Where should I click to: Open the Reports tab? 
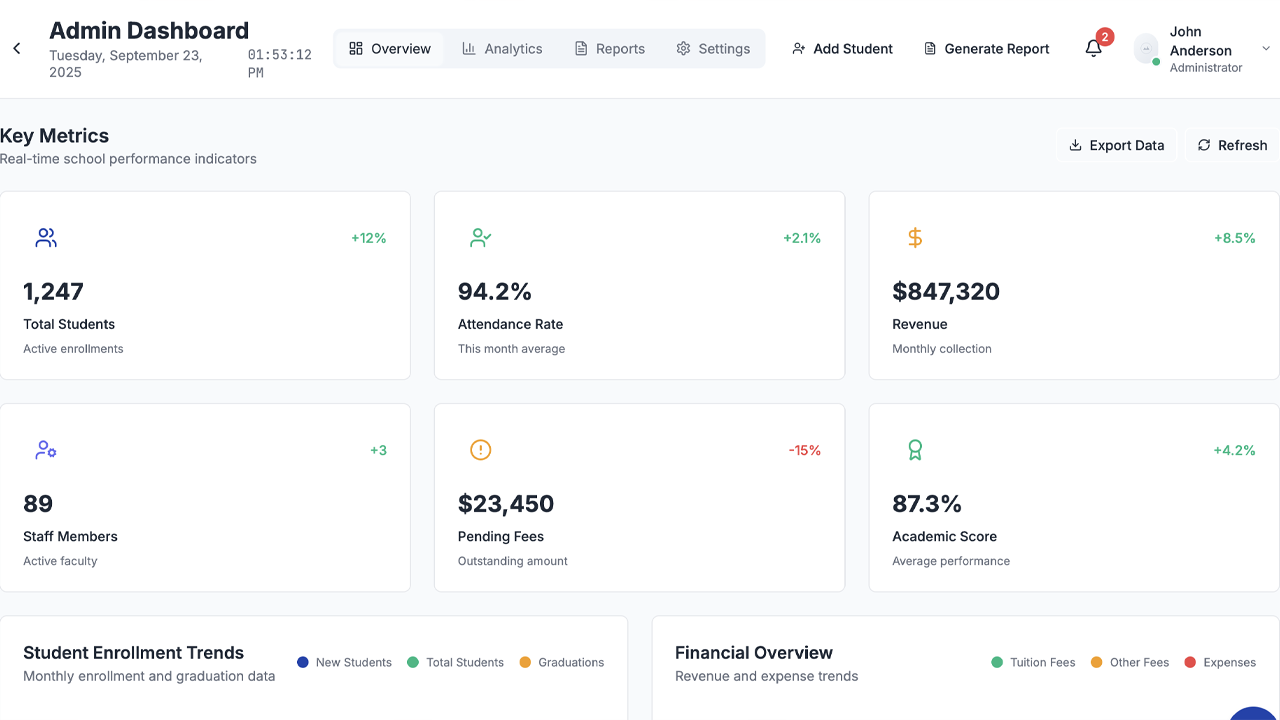coord(610,48)
